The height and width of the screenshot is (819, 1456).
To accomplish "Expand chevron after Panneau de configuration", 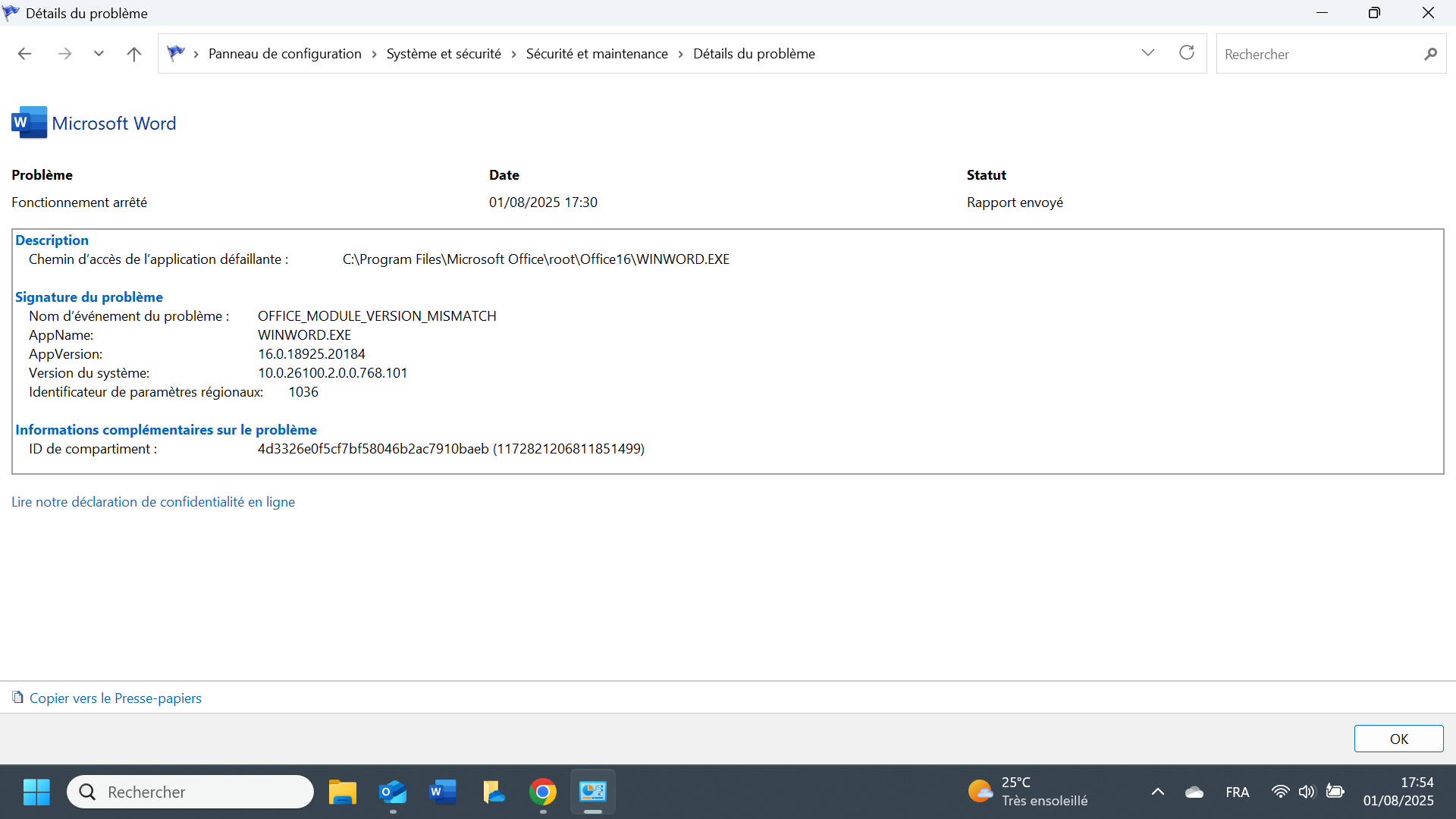I will 374,54.
